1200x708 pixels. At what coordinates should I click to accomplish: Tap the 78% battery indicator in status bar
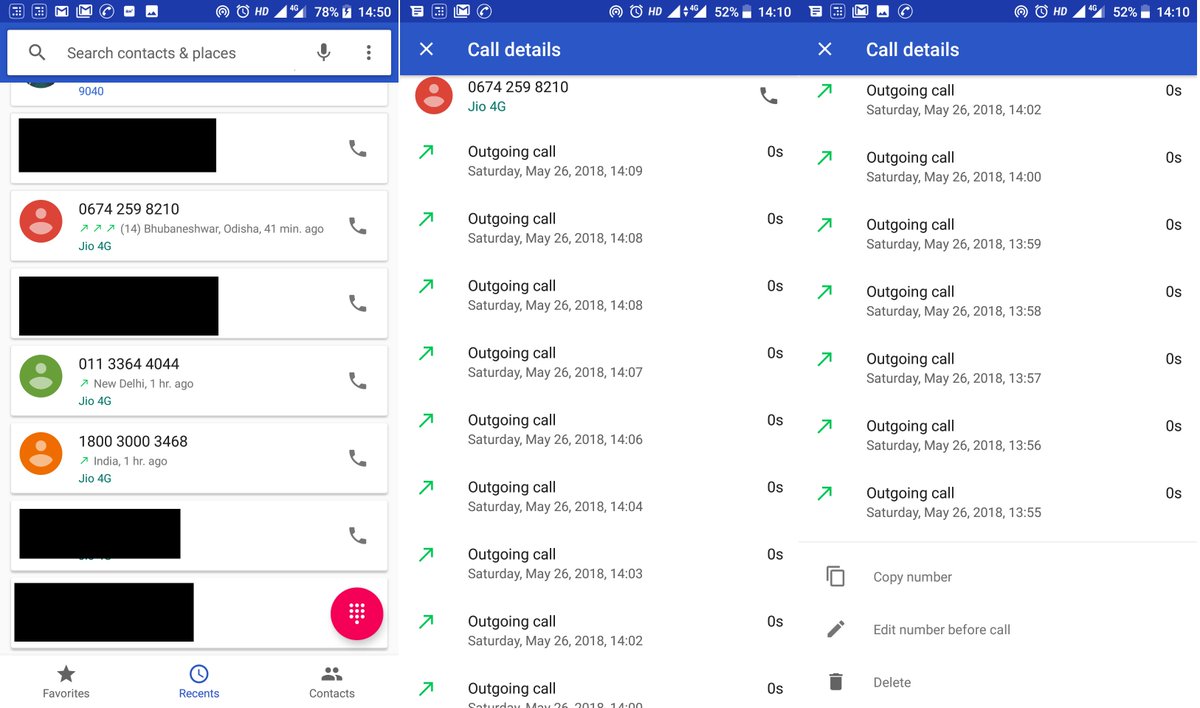(x=333, y=12)
